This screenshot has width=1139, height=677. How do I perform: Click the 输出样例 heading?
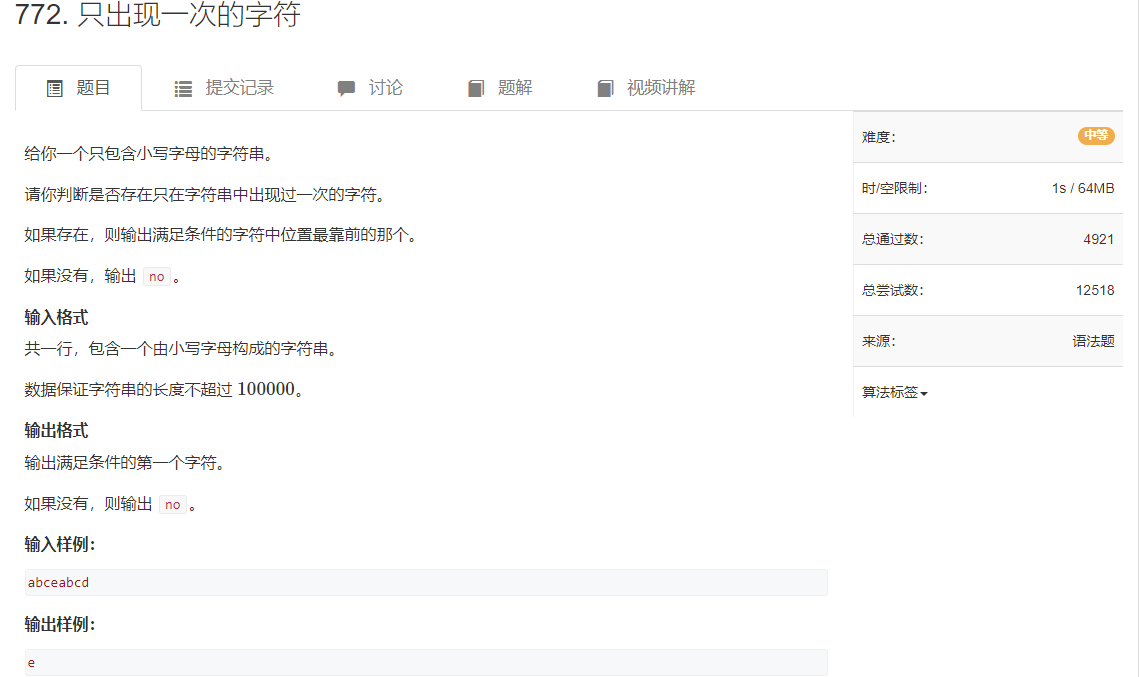(60, 624)
